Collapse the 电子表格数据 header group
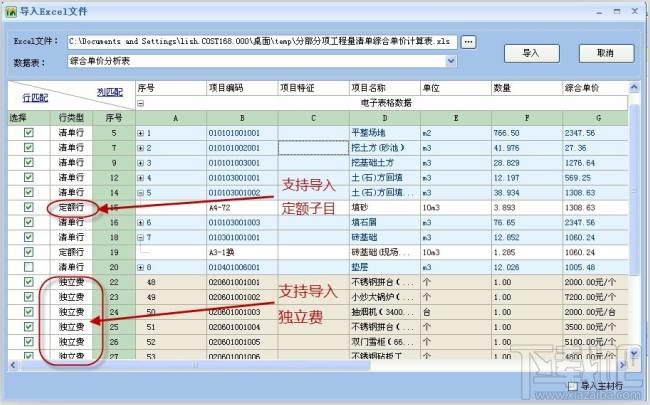The image size is (650, 405). pyautogui.click(x=141, y=103)
